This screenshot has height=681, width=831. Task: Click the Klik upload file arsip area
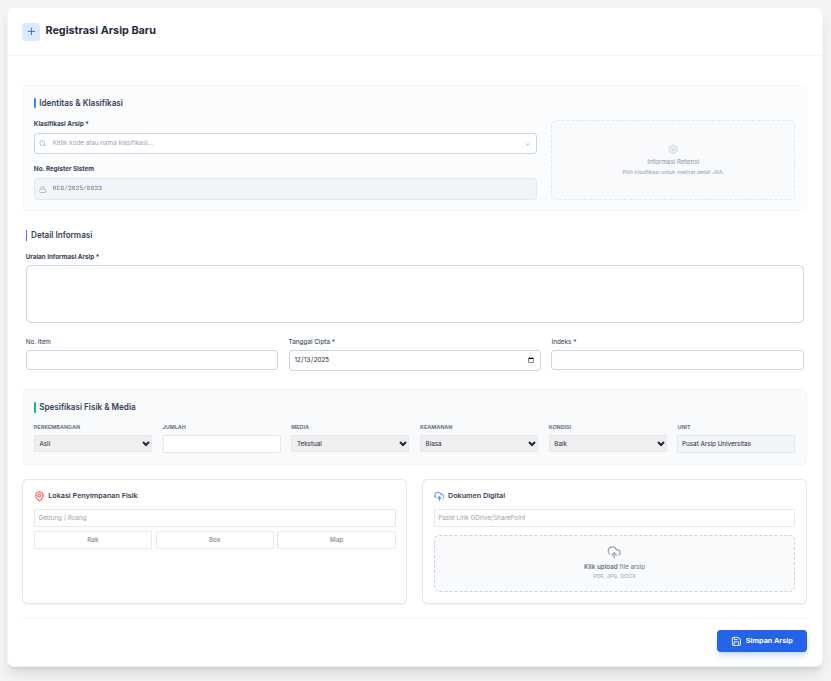pyautogui.click(x=614, y=564)
